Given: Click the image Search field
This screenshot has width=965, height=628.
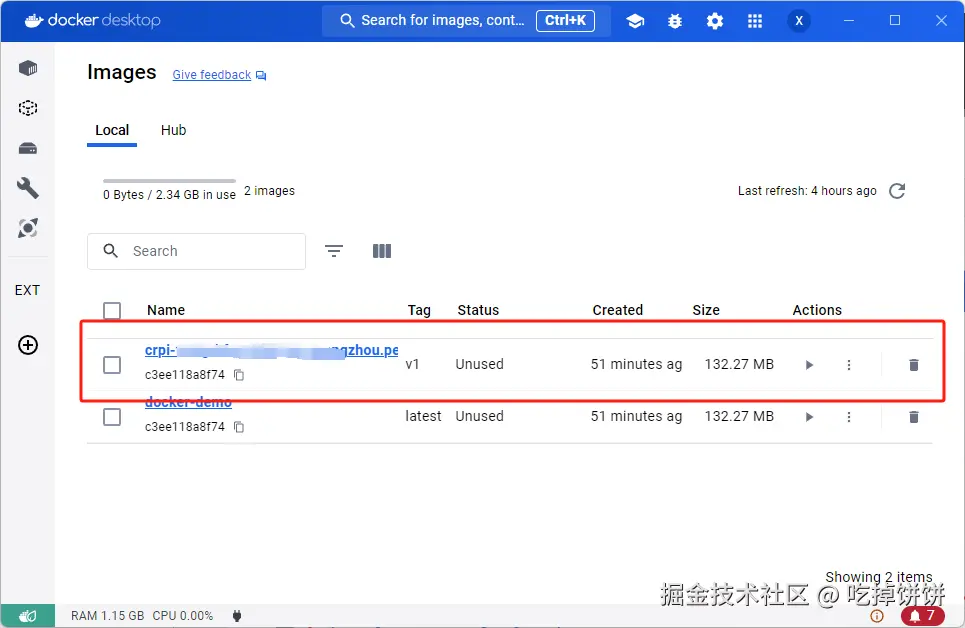Looking at the screenshot, I should pyautogui.click(x=196, y=251).
